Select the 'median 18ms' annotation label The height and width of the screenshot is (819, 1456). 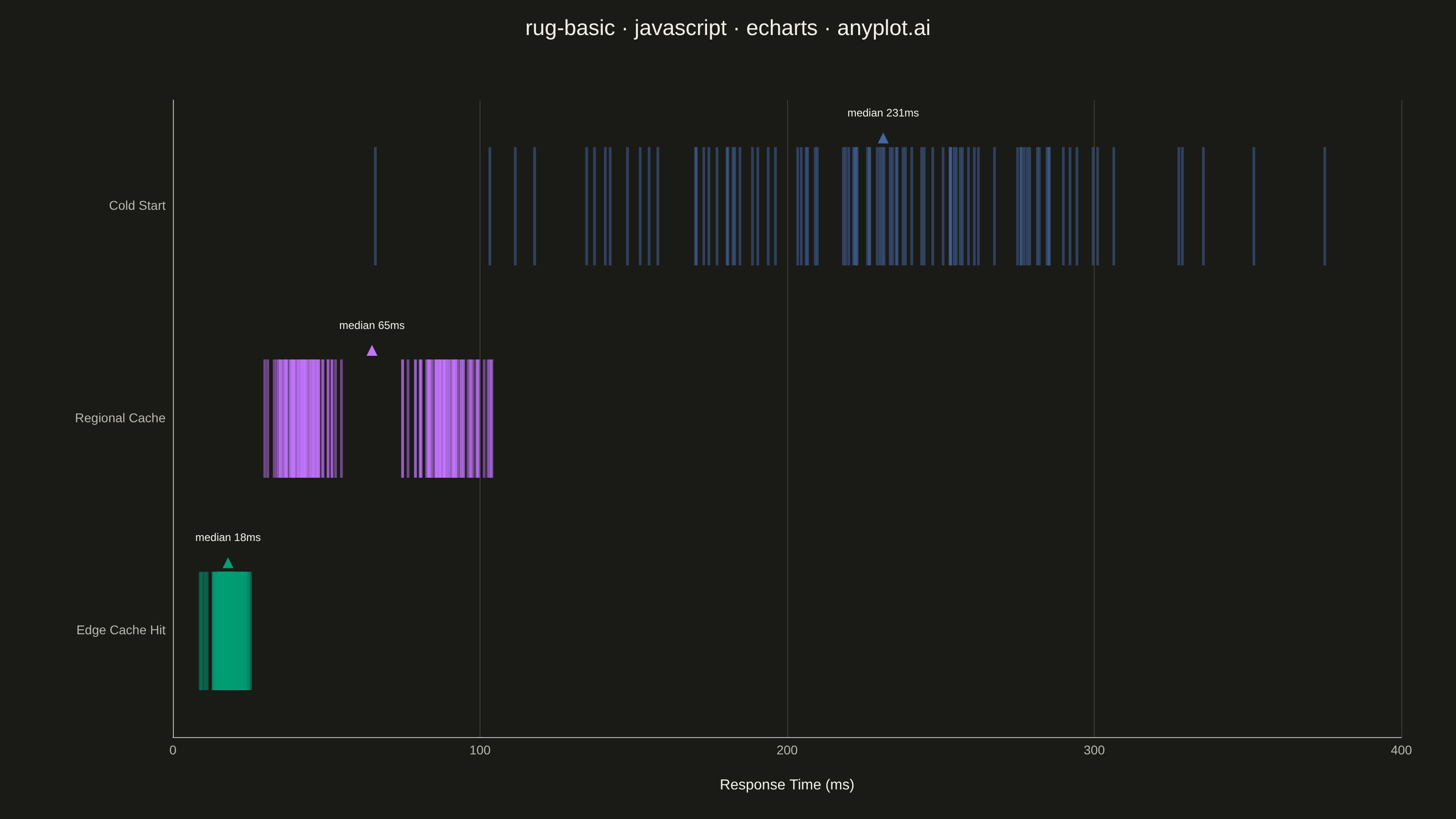pos(228,537)
